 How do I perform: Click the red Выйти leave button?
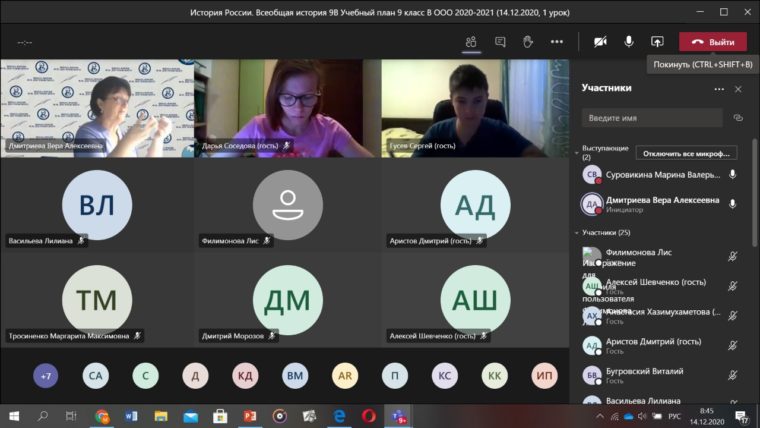(x=712, y=42)
